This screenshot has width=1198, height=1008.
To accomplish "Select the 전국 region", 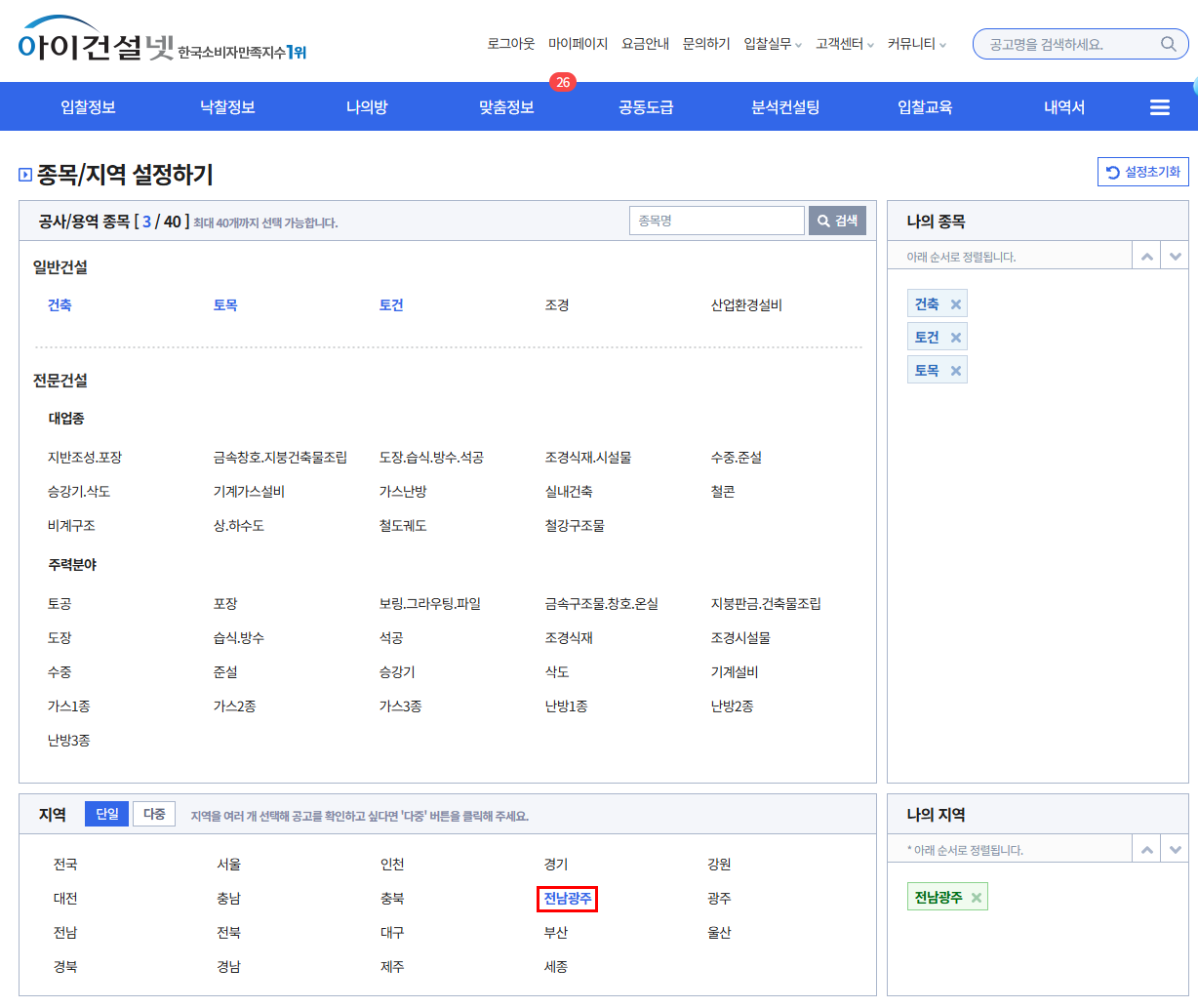I will coord(65,865).
